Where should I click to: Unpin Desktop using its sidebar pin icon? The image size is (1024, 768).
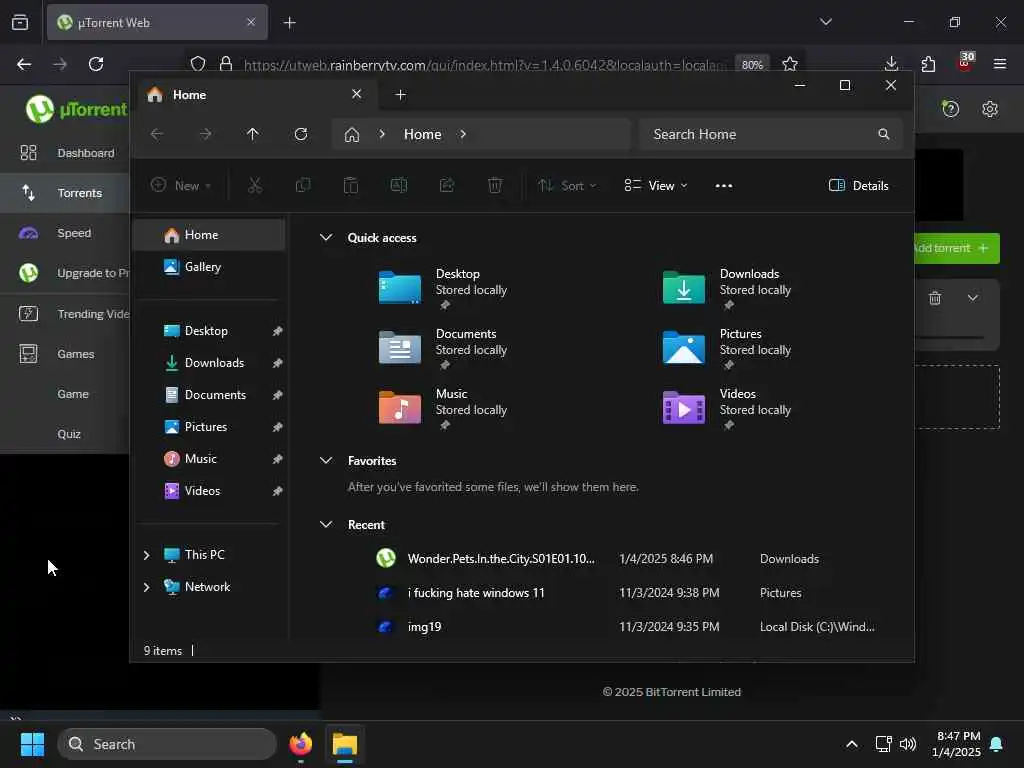(278, 331)
